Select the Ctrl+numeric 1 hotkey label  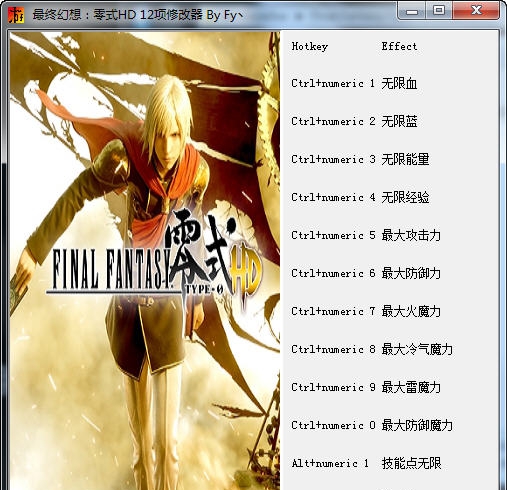(333, 83)
